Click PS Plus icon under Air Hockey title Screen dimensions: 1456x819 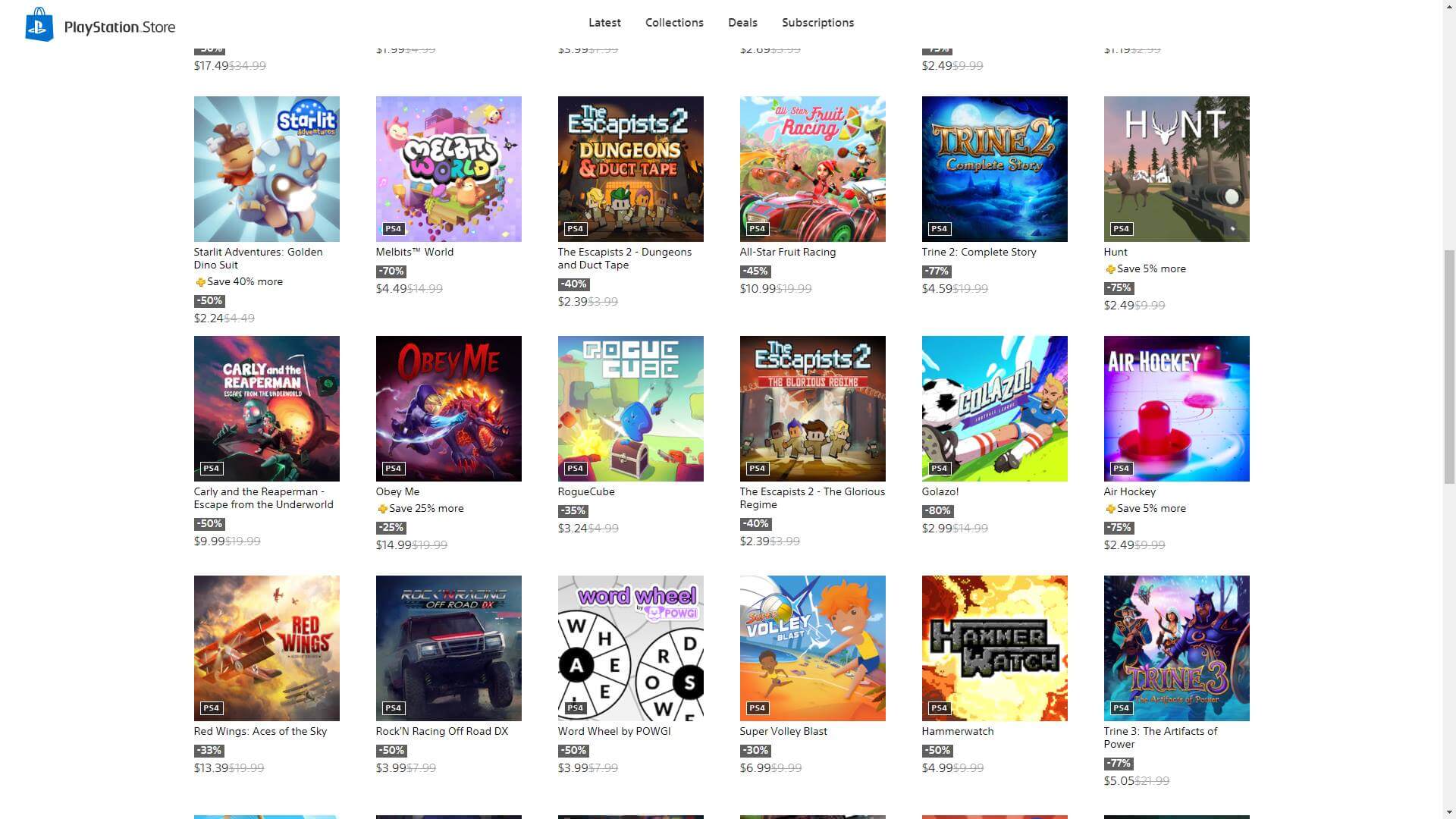point(1110,509)
